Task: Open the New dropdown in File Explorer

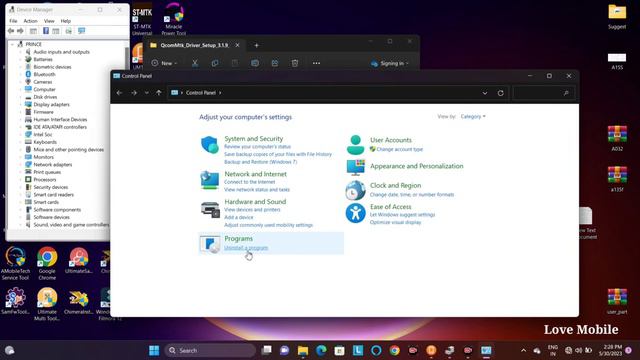Action: [x=164, y=63]
